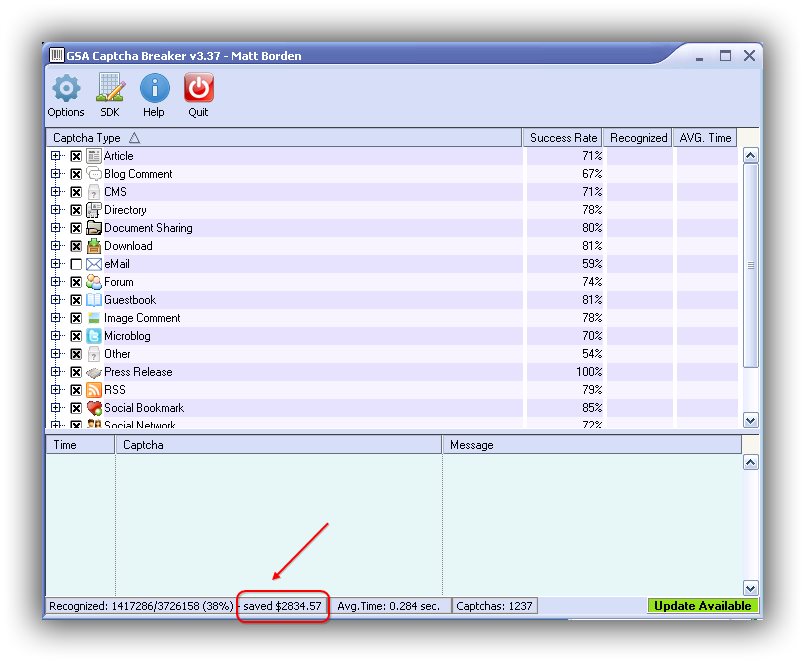Open the SDK editor icon
This screenshot has height=662, width=805.
tap(110, 87)
